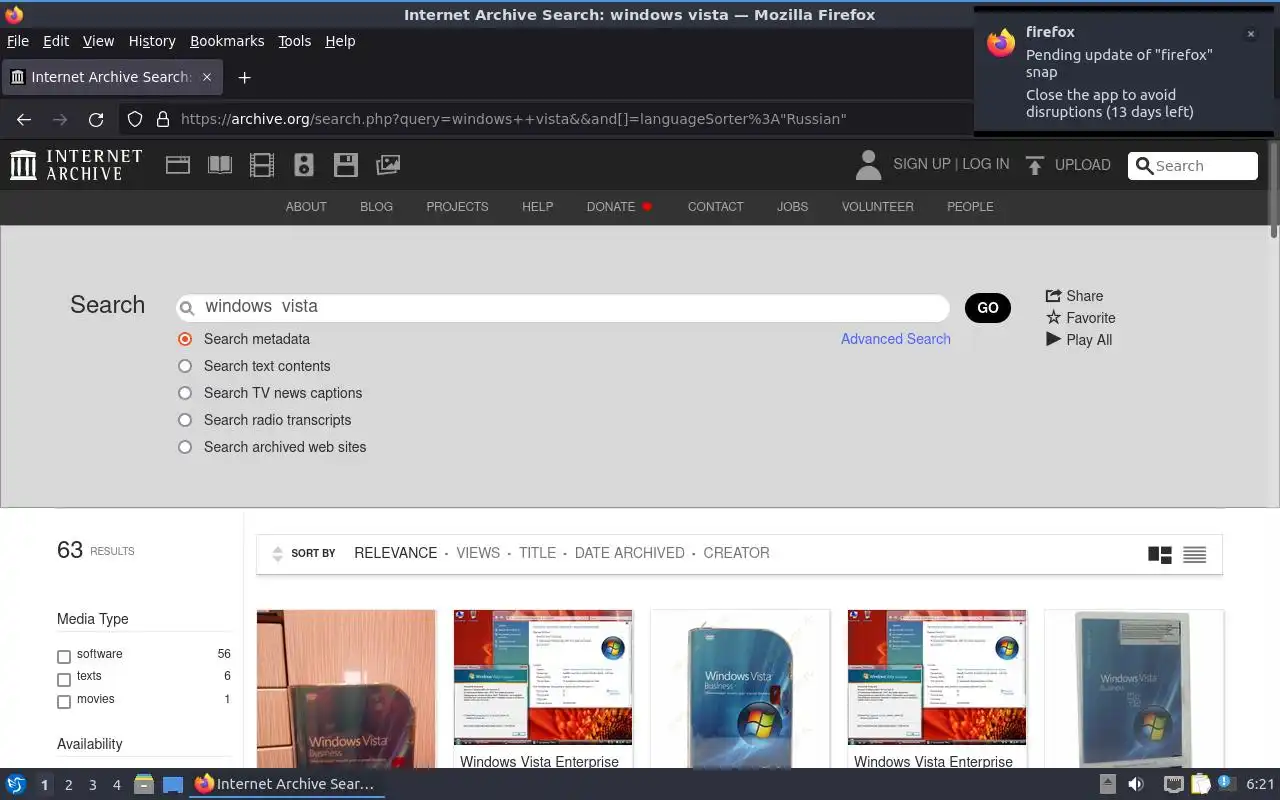Reload the current page
Viewport: 1280px width, 800px height.
96,119
